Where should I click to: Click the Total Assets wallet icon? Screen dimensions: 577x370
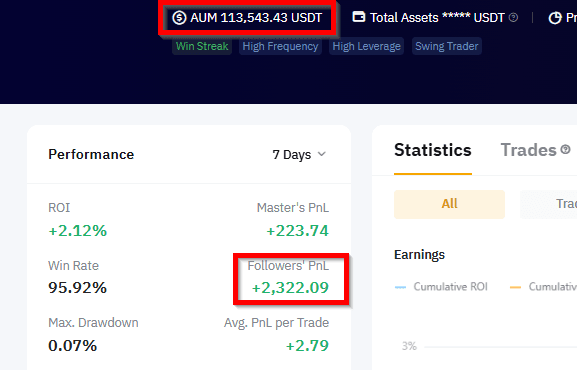pyautogui.click(x=359, y=17)
